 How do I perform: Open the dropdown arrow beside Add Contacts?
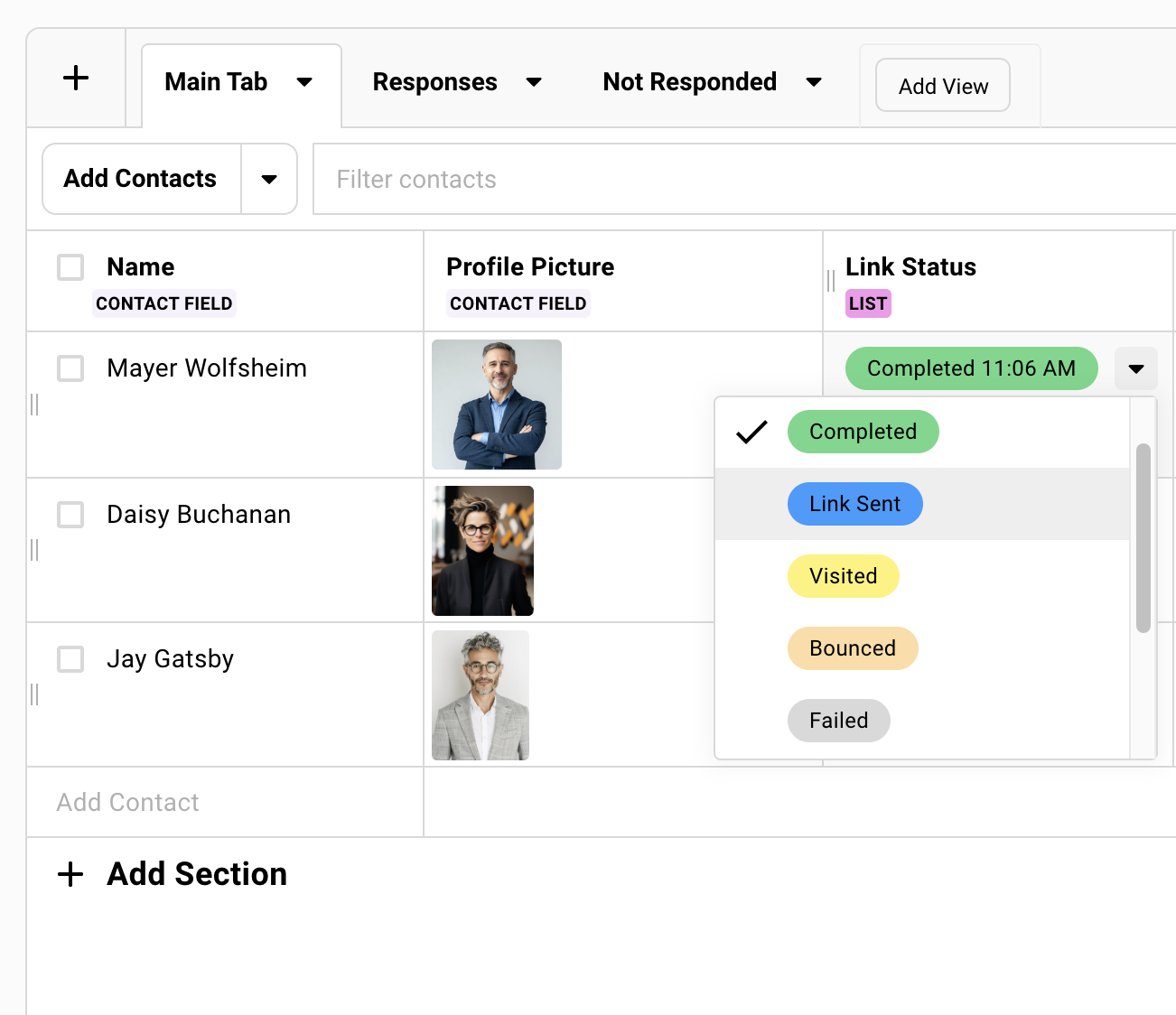(x=269, y=179)
